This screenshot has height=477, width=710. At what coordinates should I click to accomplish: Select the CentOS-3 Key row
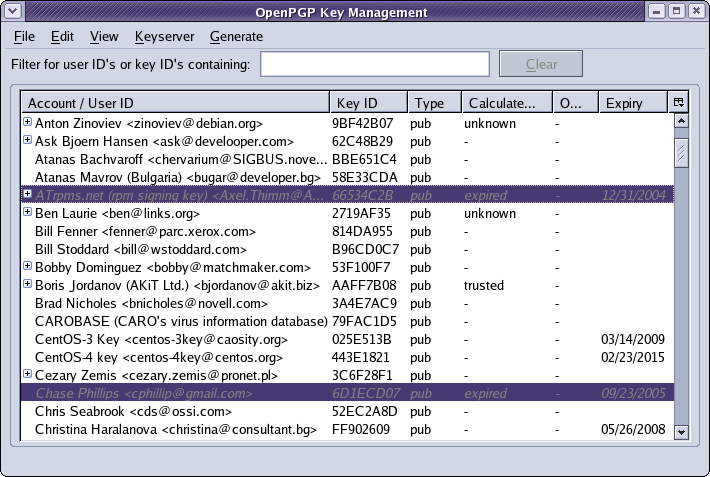(347, 339)
